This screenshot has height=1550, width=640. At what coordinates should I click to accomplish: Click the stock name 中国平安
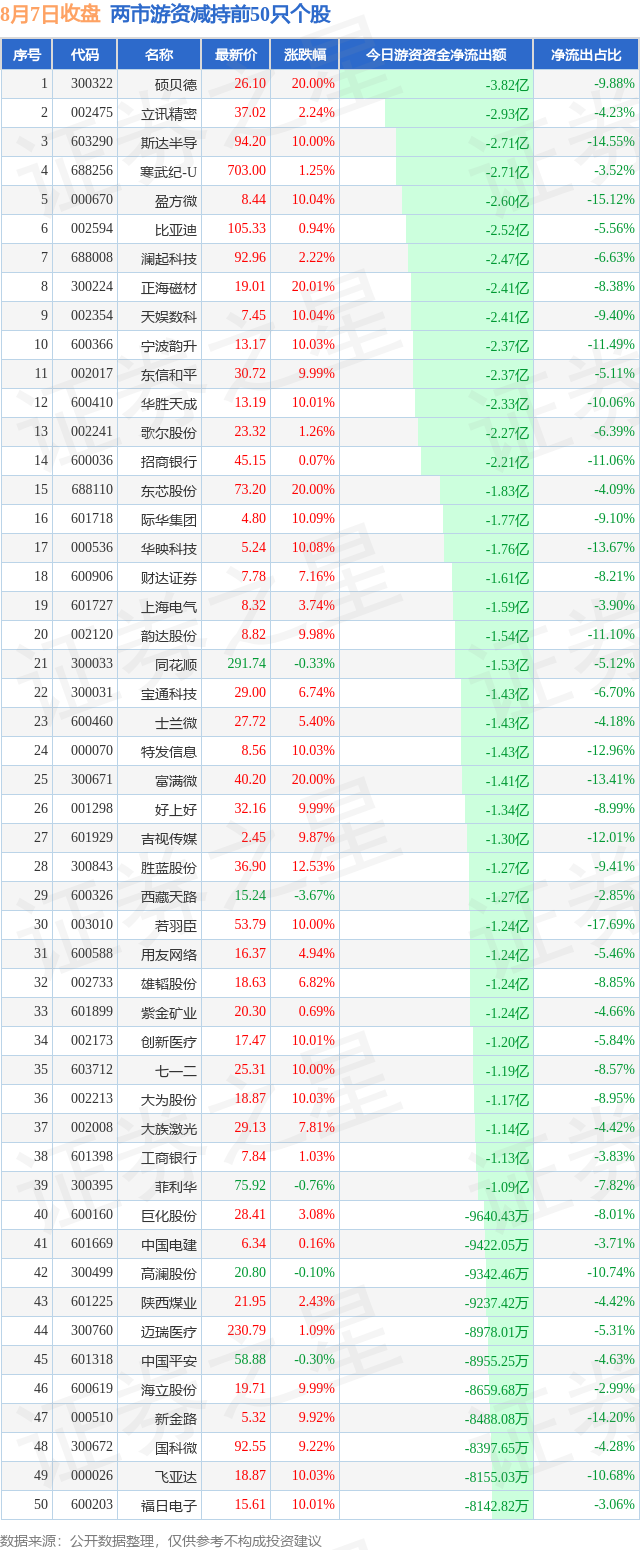[x=169, y=1360]
